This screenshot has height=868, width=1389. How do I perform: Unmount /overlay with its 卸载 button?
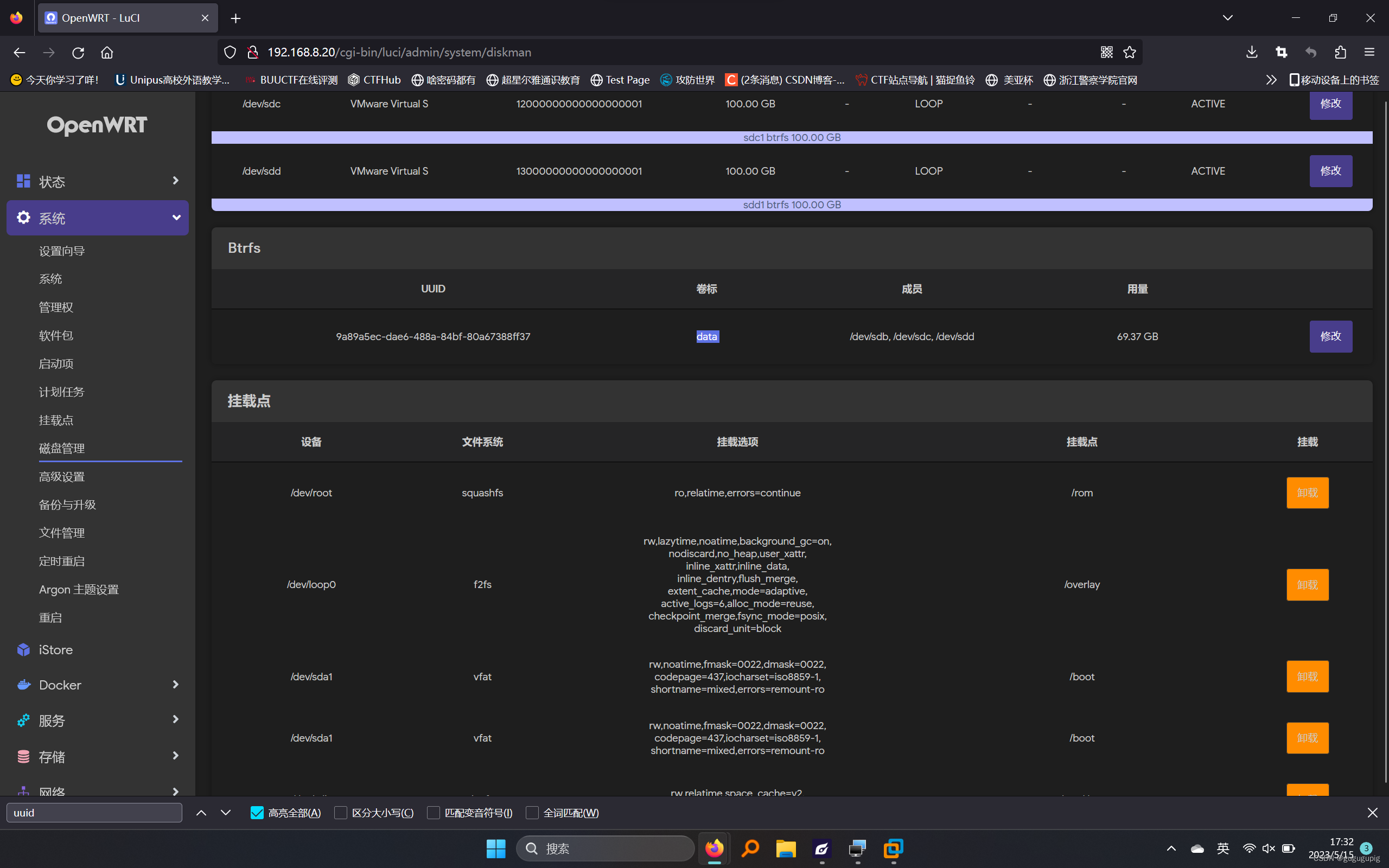1307,584
